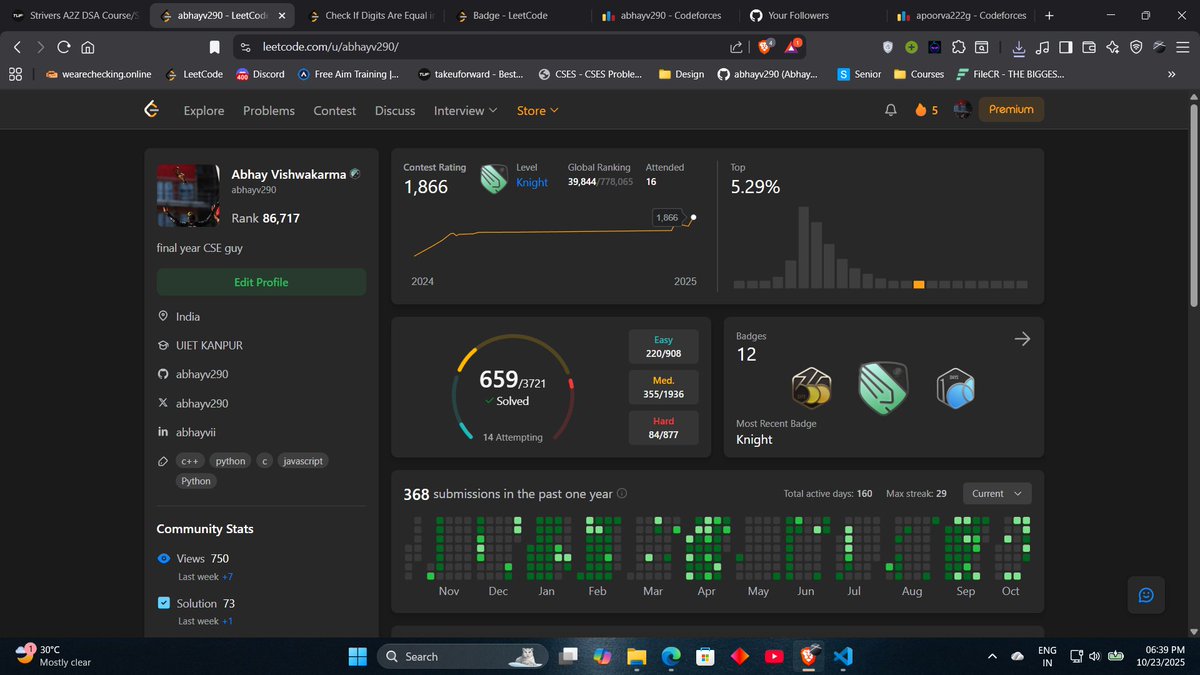
Task: Expand the Store dropdown menu
Action: tap(537, 110)
